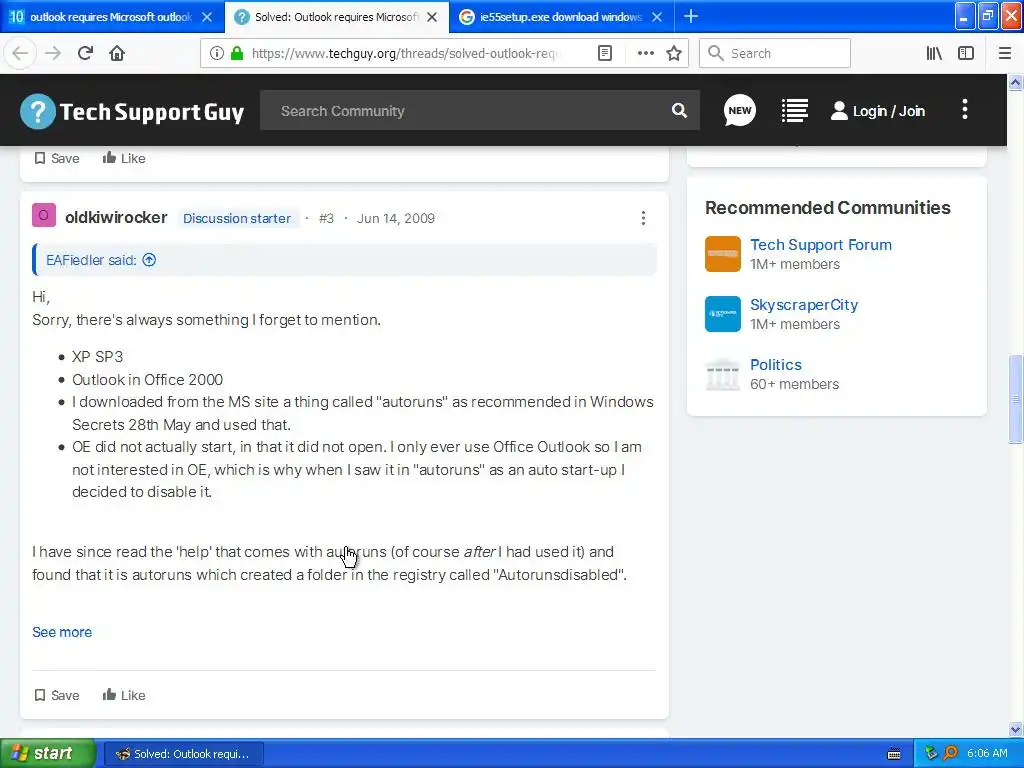Click the scrollbar down arrow
Viewport: 1024px width, 768px height.
[1016, 729]
